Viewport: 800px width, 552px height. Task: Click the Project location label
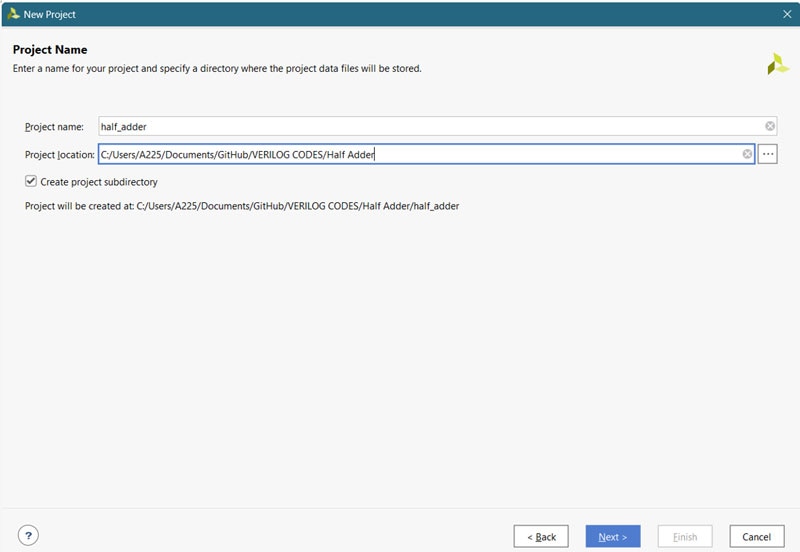click(59, 155)
